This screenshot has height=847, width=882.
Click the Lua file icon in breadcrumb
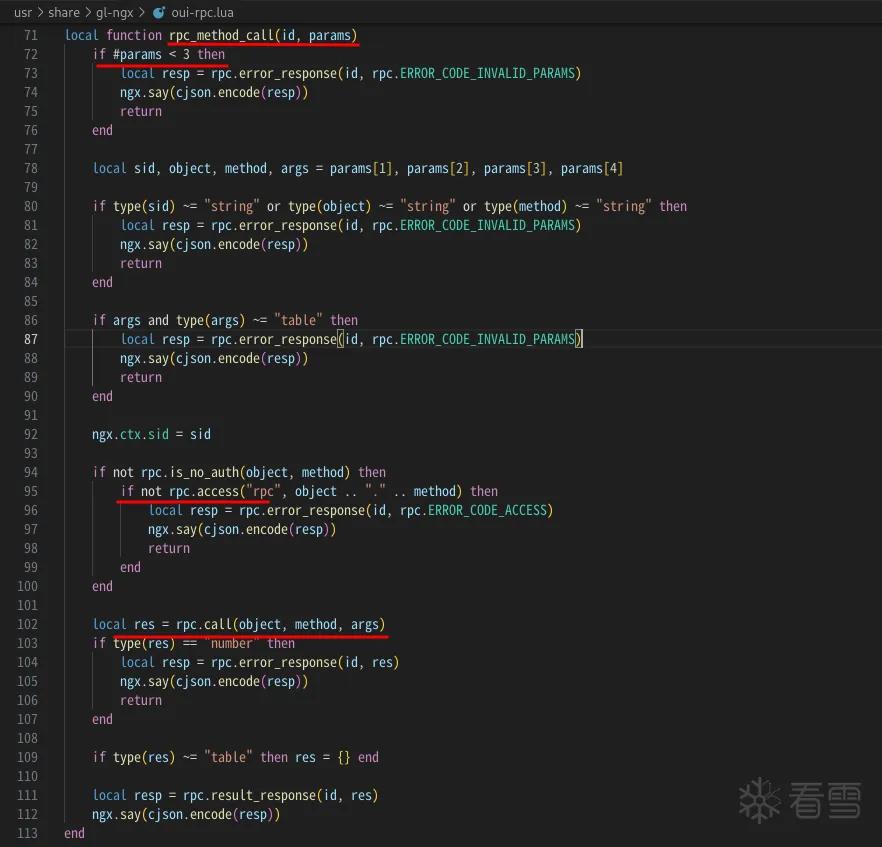(159, 12)
